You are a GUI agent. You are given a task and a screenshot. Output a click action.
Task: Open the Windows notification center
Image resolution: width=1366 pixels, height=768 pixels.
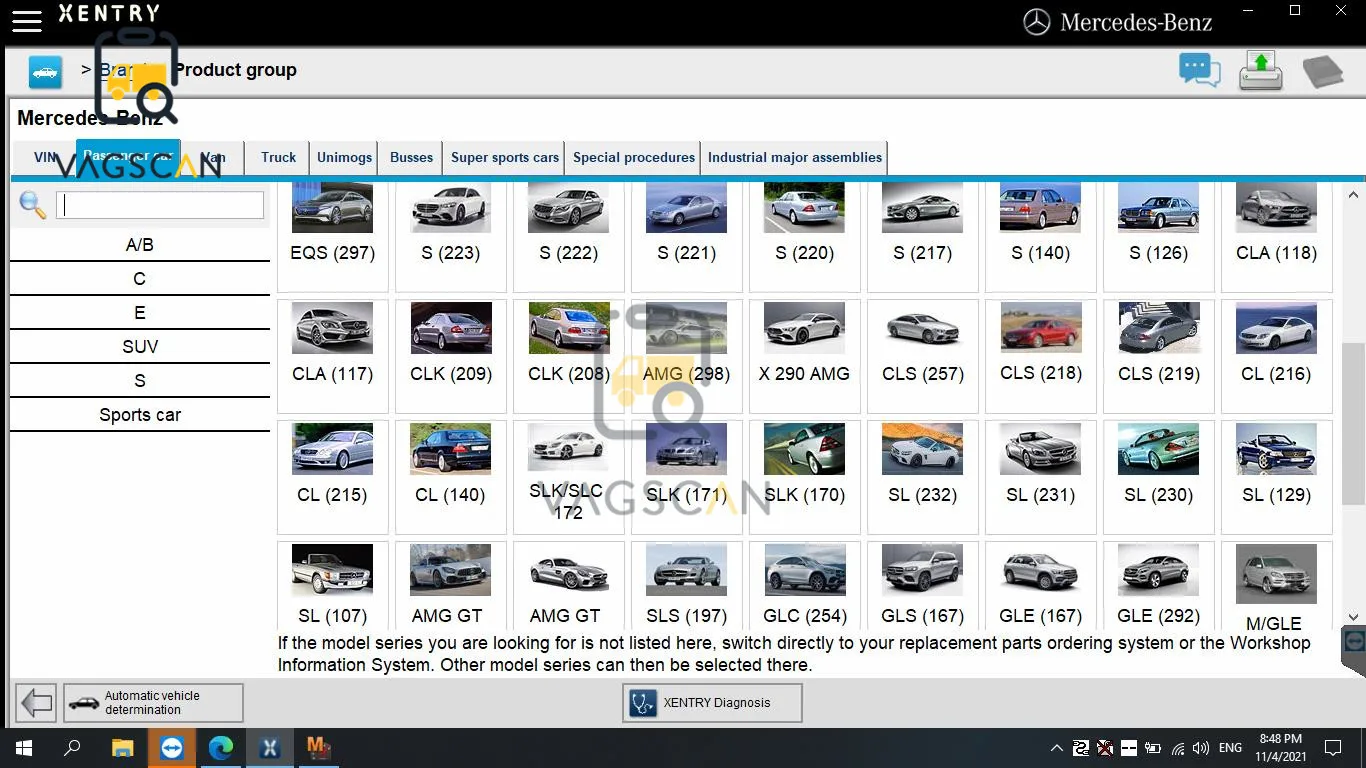point(1332,748)
